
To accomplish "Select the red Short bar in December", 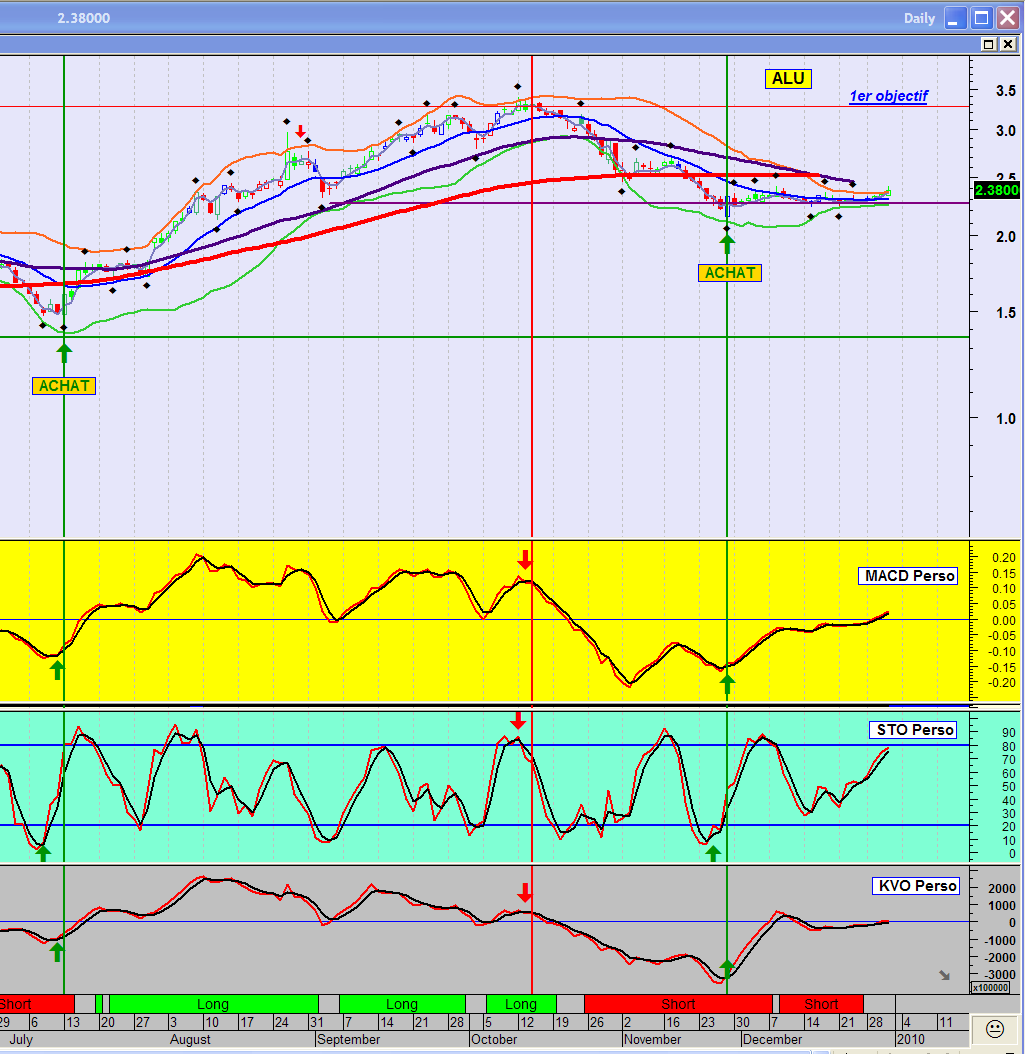I will pyautogui.click(x=821, y=1004).
